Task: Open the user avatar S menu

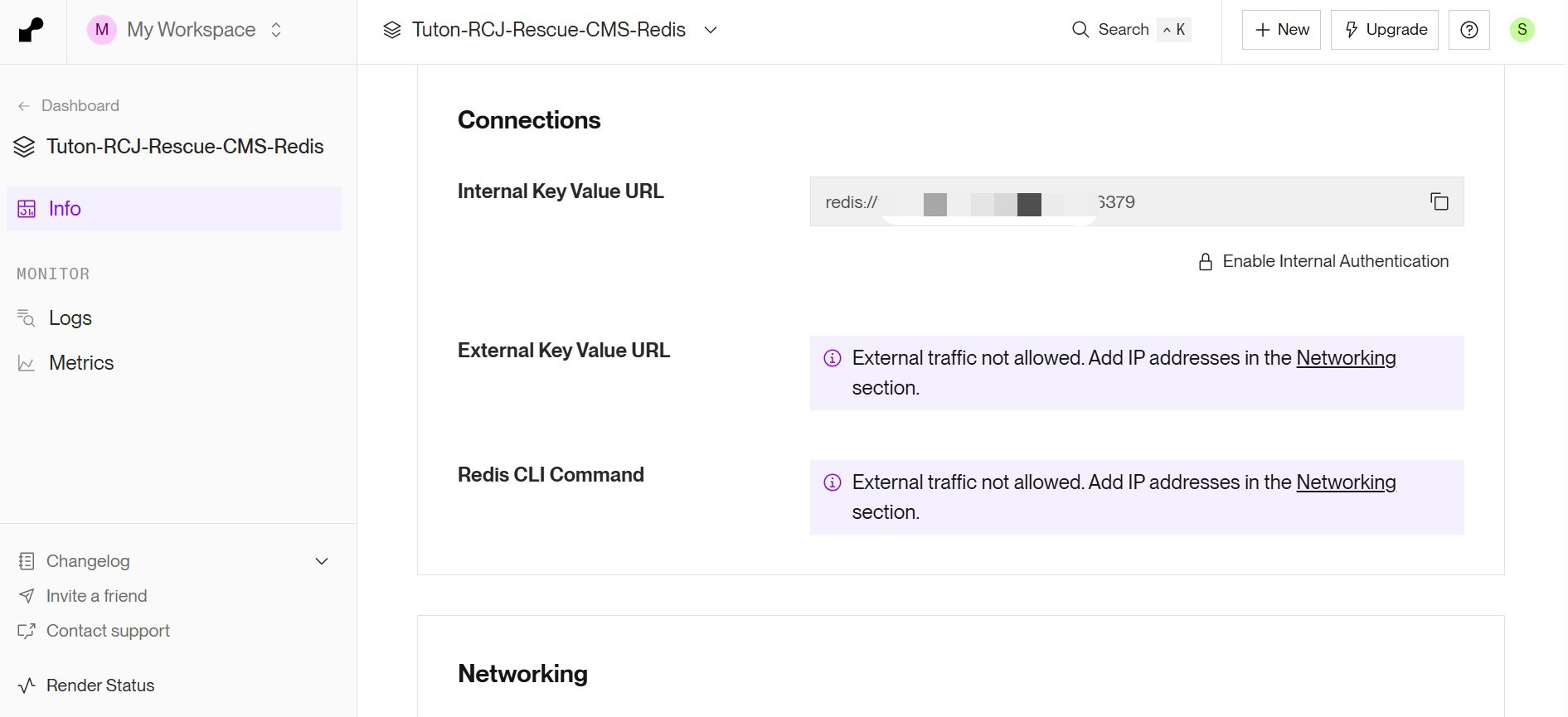Action: [x=1522, y=30]
